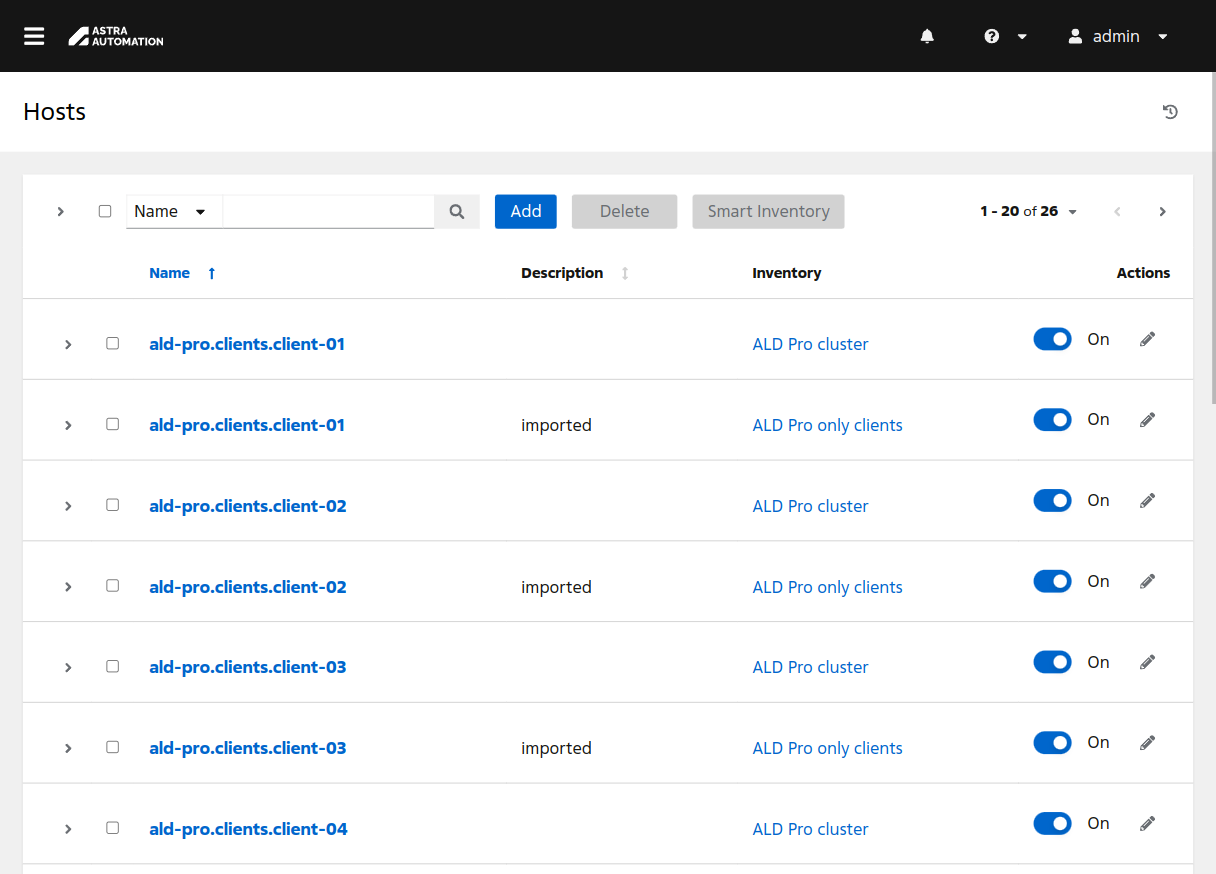Viewport: 1216px width, 874px height.
Task: Disable the first client-01 host toggle
Action: point(1052,339)
